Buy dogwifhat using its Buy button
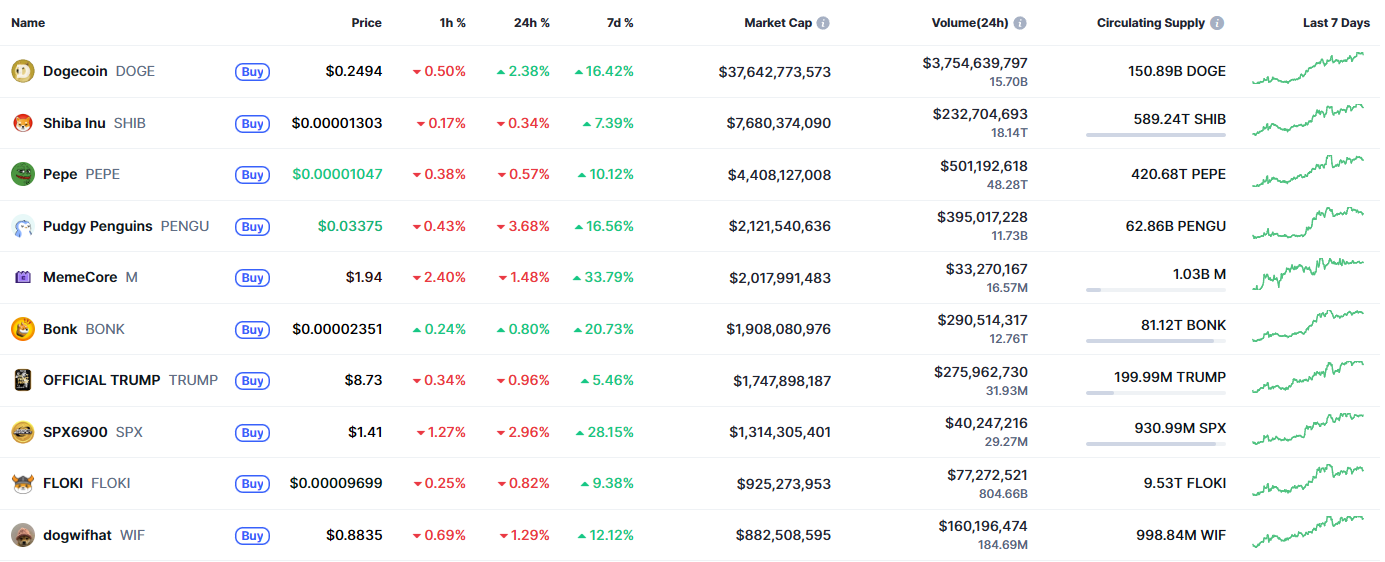The height and width of the screenshot is (562, 1385). tap(253, 536)
